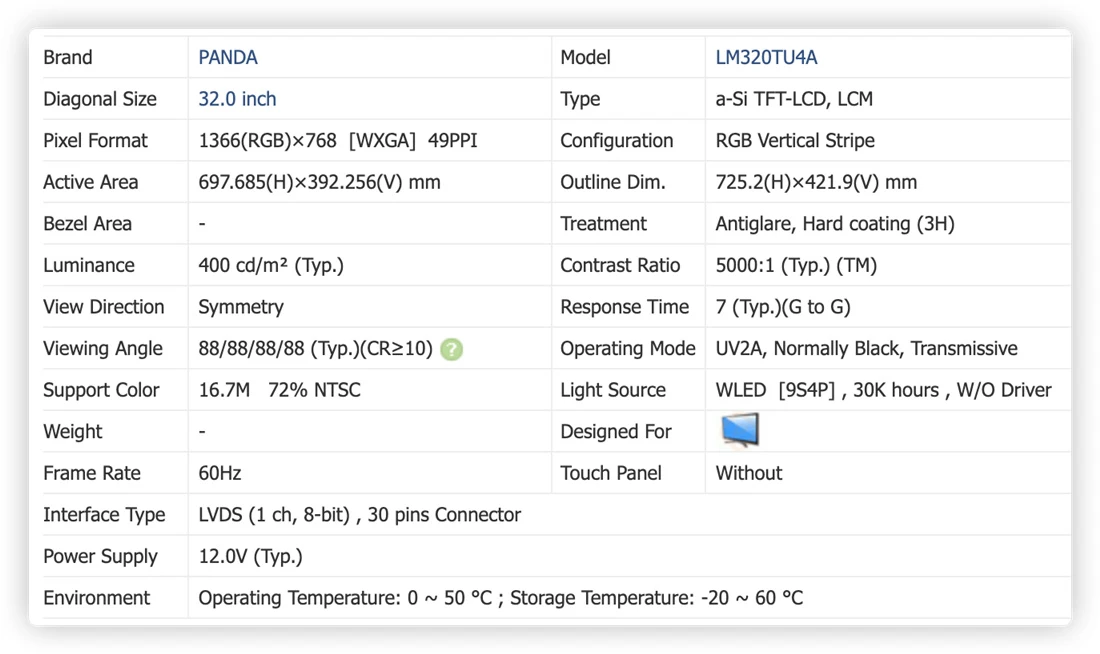Viewport: 1100px width, 654px height.
Task: Click the Power Supply label
Action: tap(100, 556)
